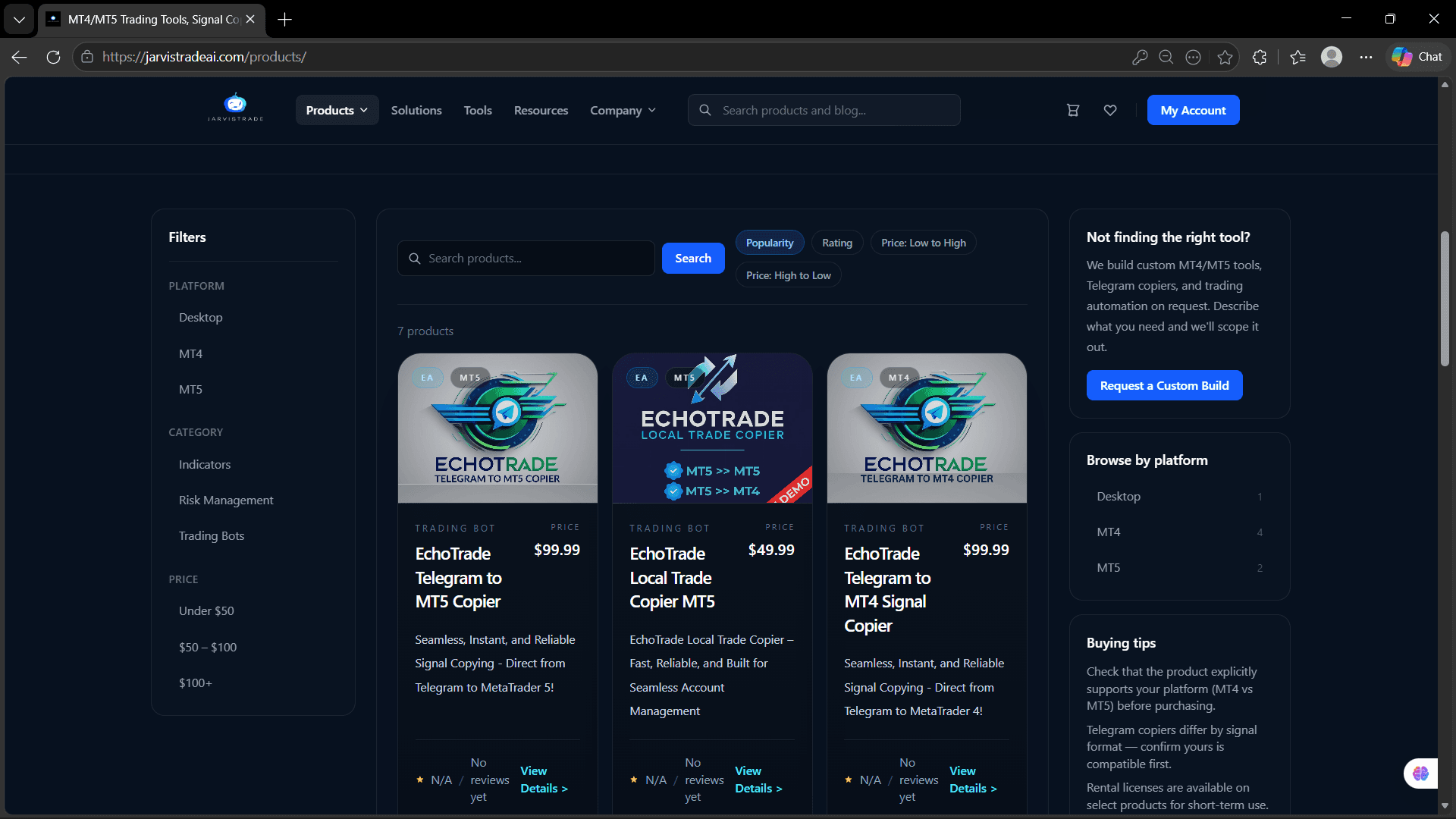Filter platform by MT5 in Filters
The width and height of the screenshot is (1456, 819).
click(191, 390)
